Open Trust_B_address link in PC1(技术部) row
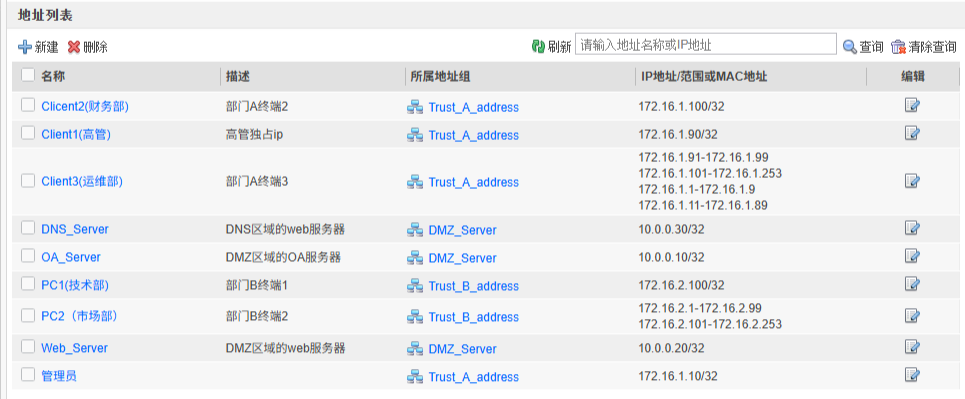 (x=473, y=286)
